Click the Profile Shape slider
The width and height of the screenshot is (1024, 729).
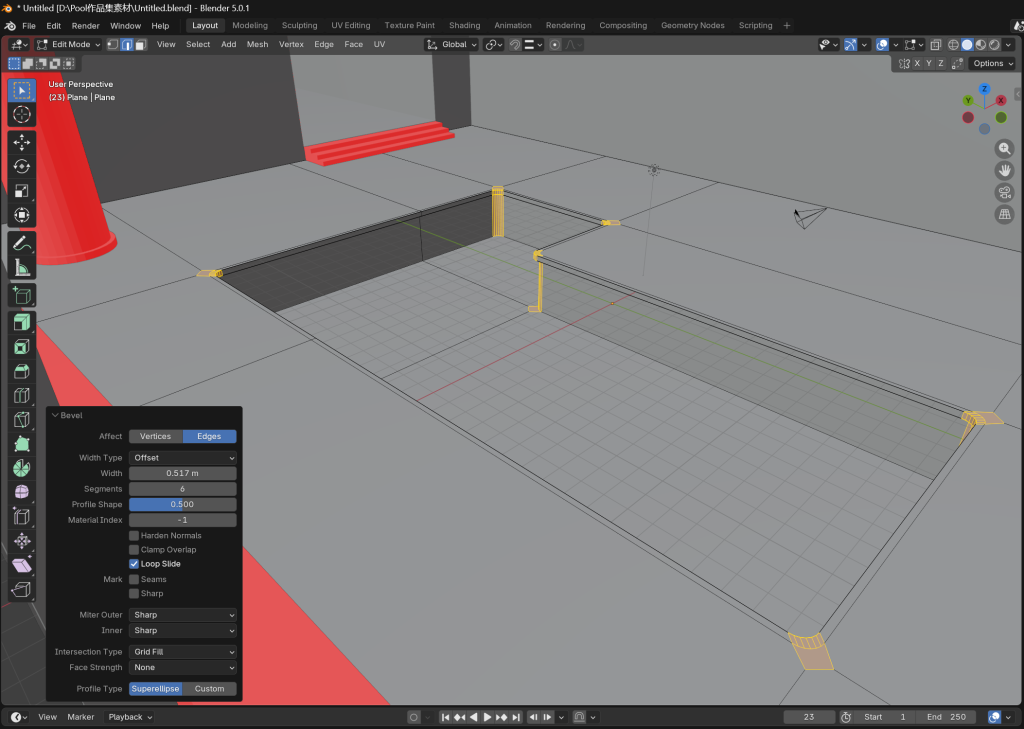tap(183, 505)
